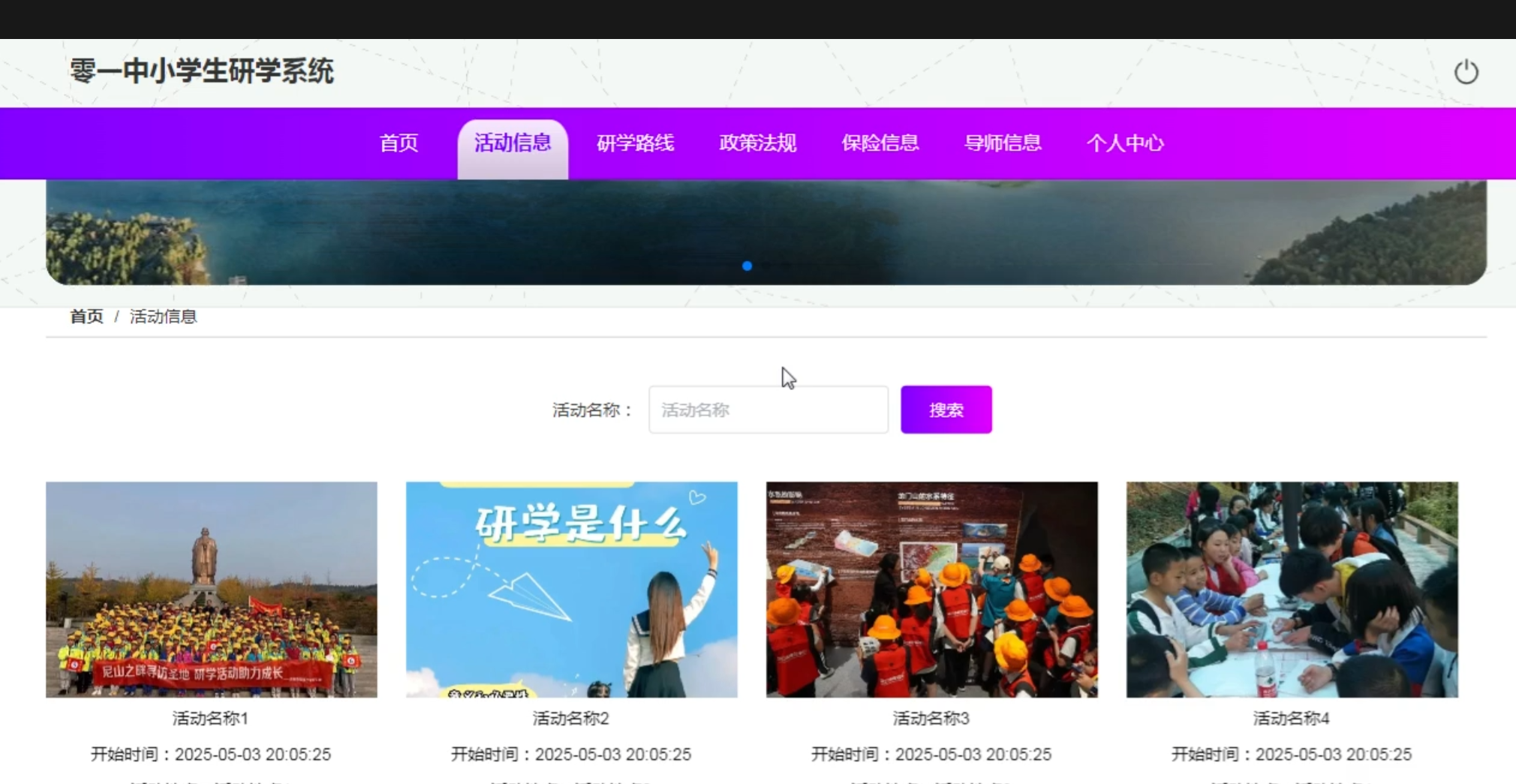The height and width of the screenshot is (784, 1516).
Task: Click the active blue carousel dot
Action: coord(747,266)
